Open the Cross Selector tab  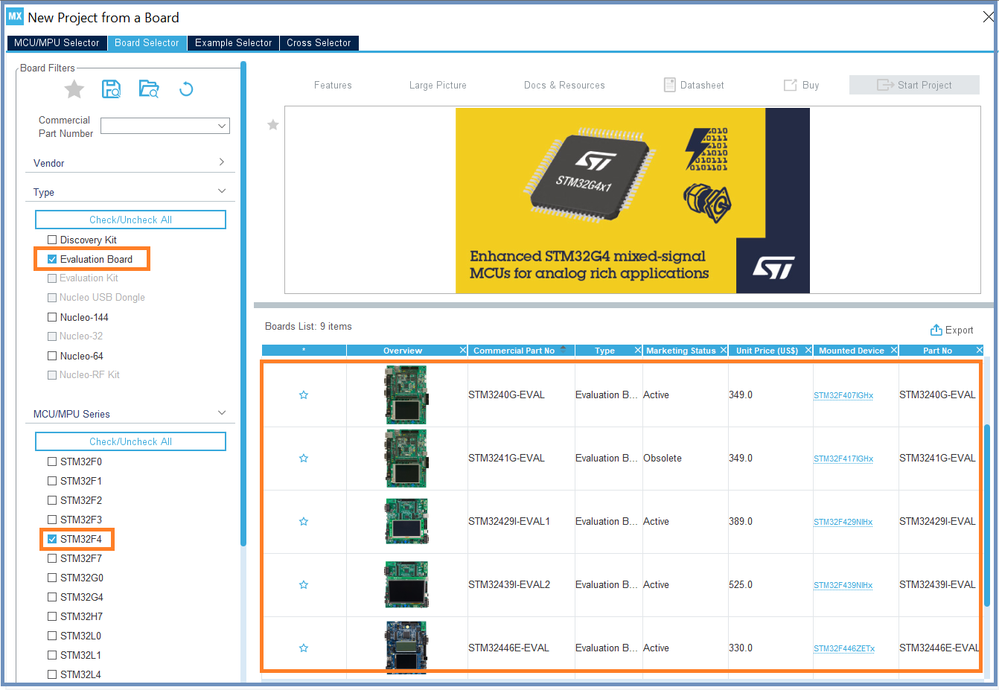click(x=319, y=43)
